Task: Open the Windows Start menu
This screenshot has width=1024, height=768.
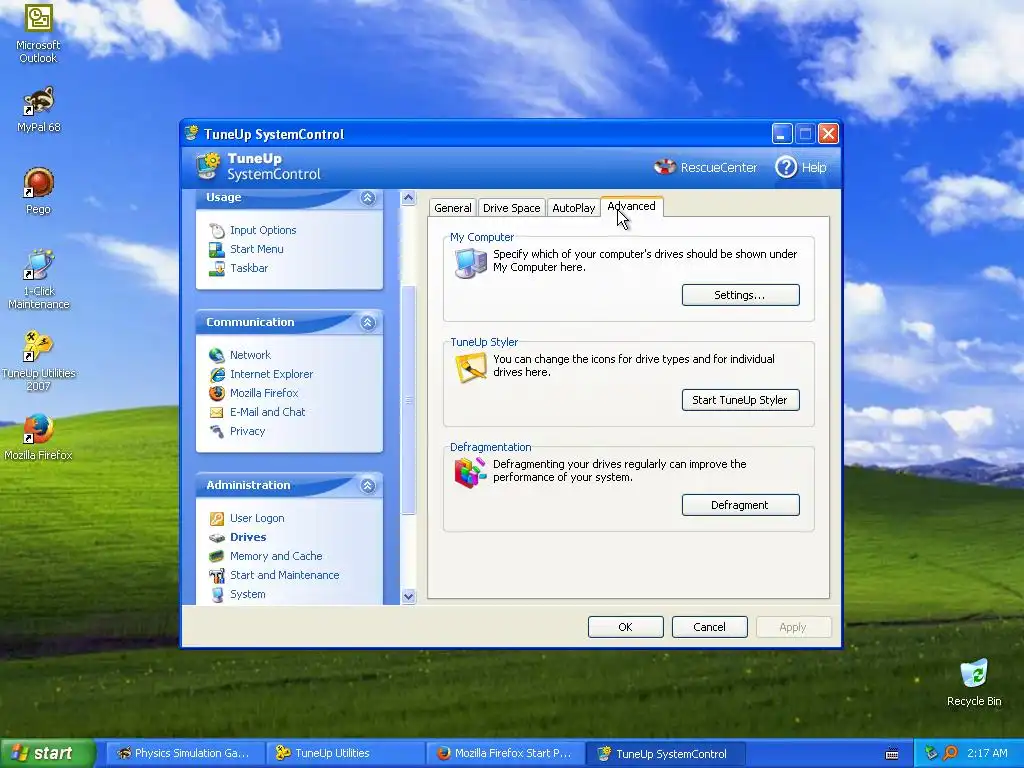Action: 48,753
